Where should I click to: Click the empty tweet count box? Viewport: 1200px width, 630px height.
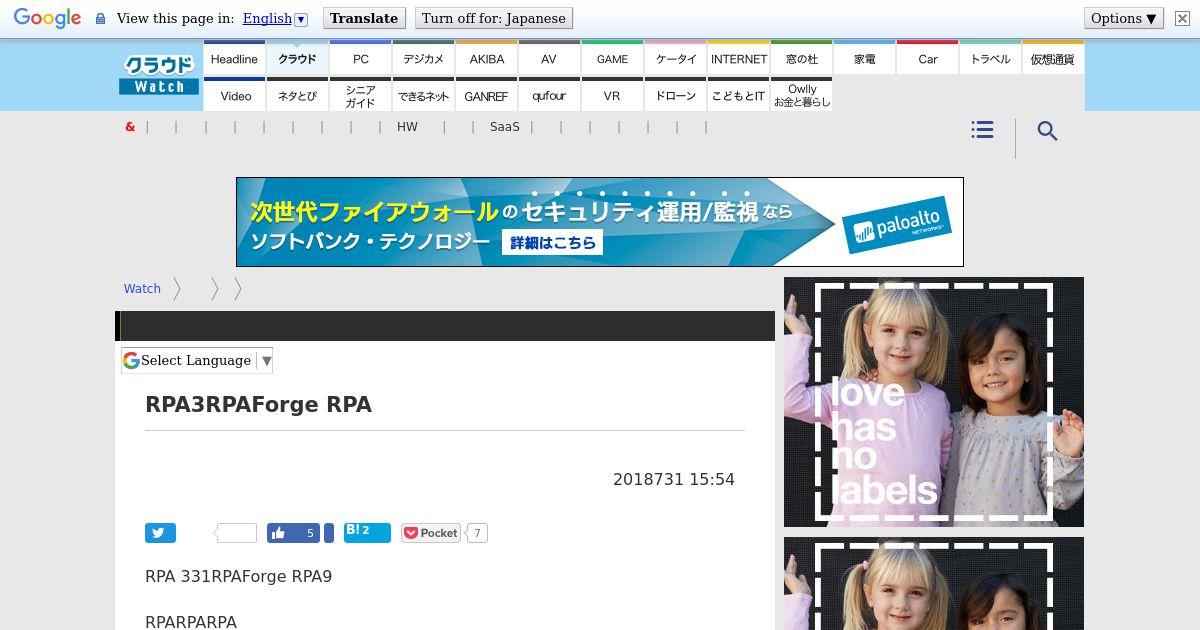tap(237, 533)
